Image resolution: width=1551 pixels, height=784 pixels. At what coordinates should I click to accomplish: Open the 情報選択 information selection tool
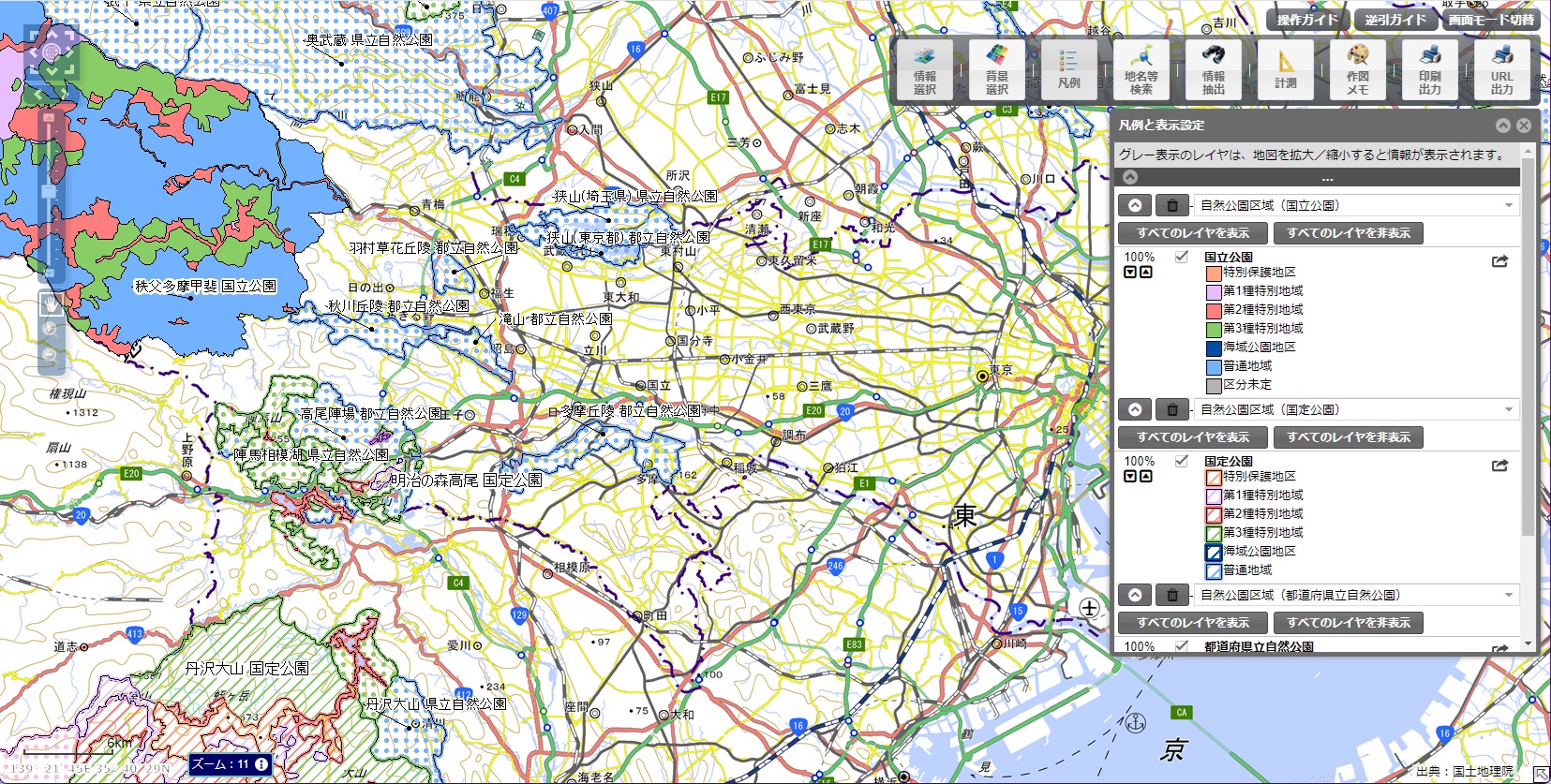[x=925, y=68]
